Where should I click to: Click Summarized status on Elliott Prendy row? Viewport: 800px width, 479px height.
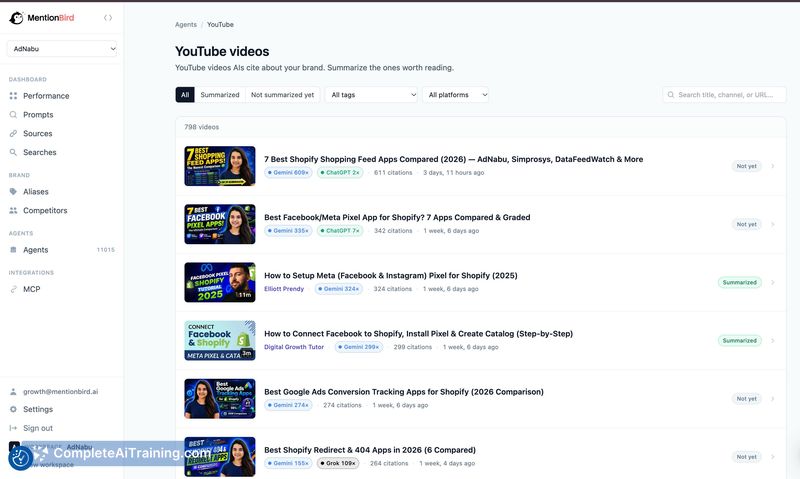(740, 283)
